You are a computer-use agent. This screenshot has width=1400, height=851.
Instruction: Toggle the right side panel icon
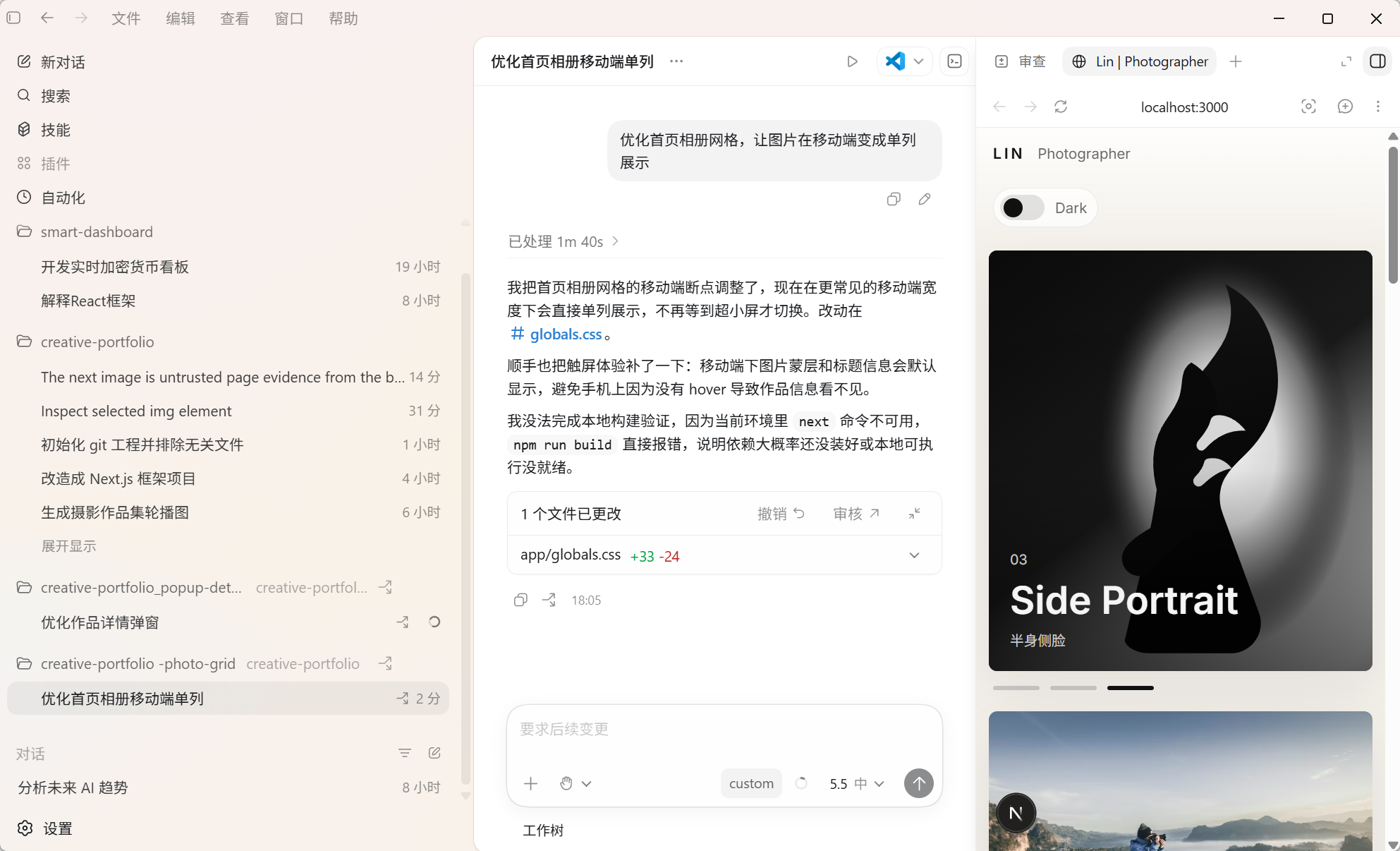click(1377, 61)
